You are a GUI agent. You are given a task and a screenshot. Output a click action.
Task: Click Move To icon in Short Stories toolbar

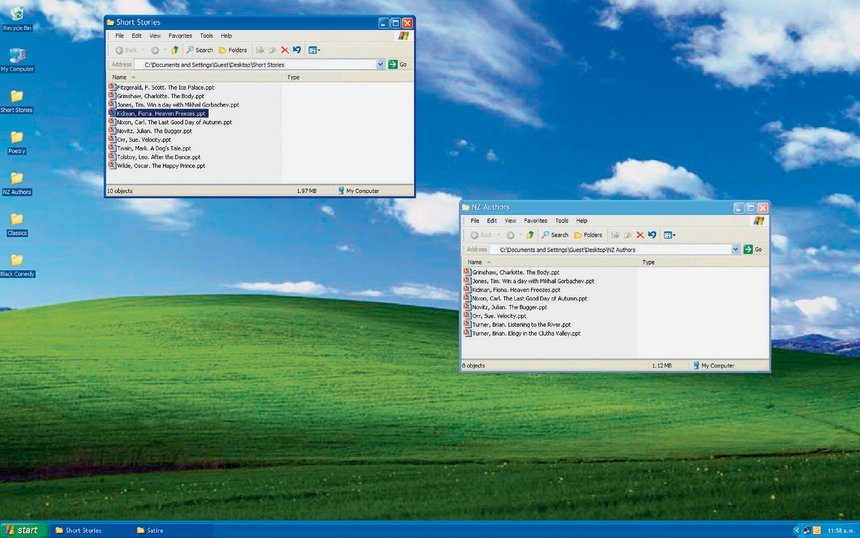tap(260, 50)
